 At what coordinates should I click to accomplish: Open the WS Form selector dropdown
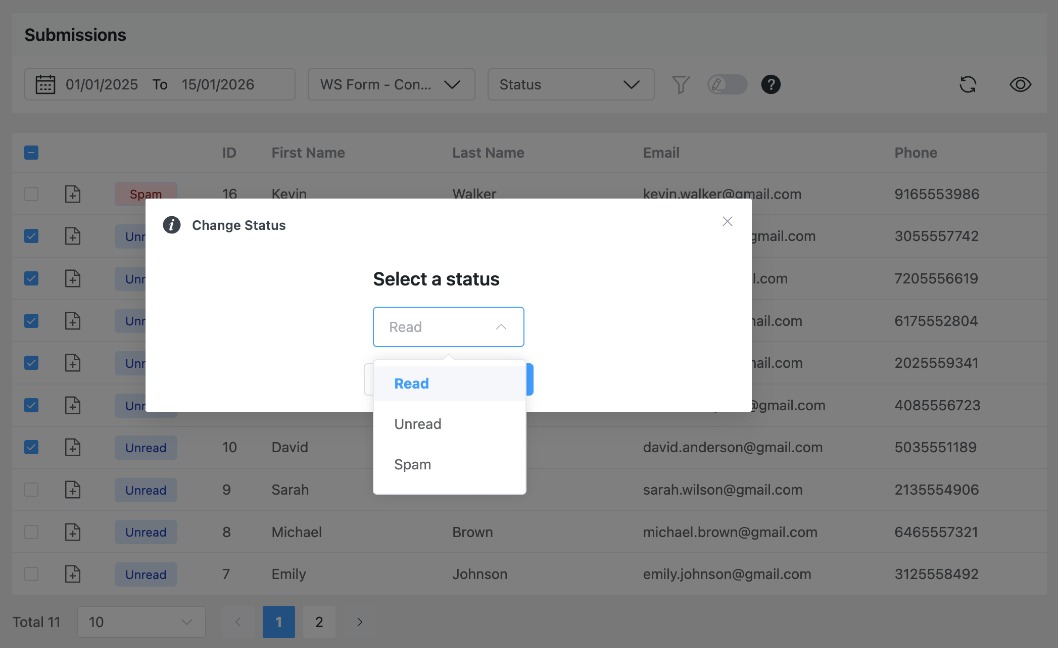click(391, 84)
